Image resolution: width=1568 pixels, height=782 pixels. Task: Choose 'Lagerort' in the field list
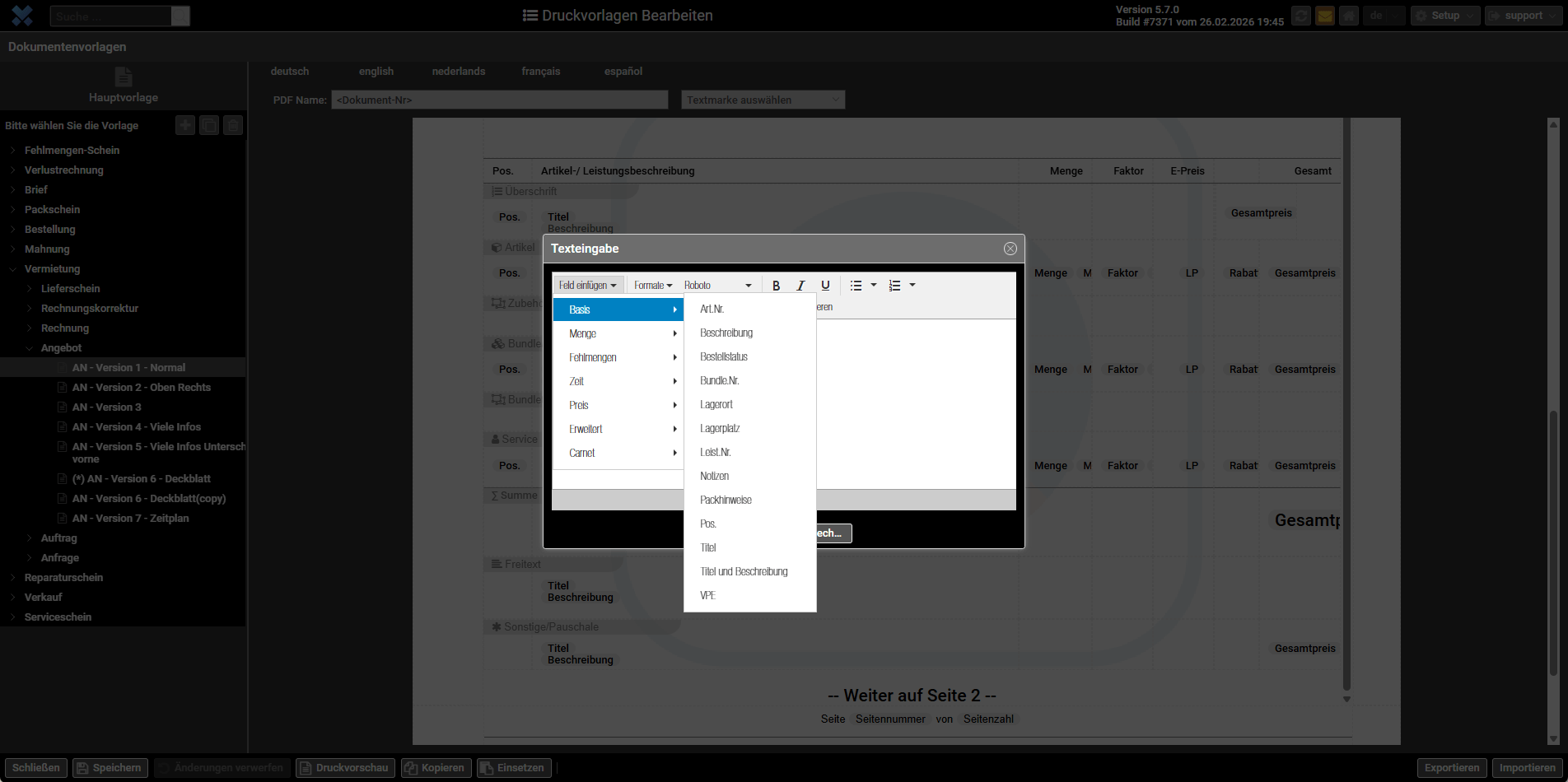click(716, 404)
